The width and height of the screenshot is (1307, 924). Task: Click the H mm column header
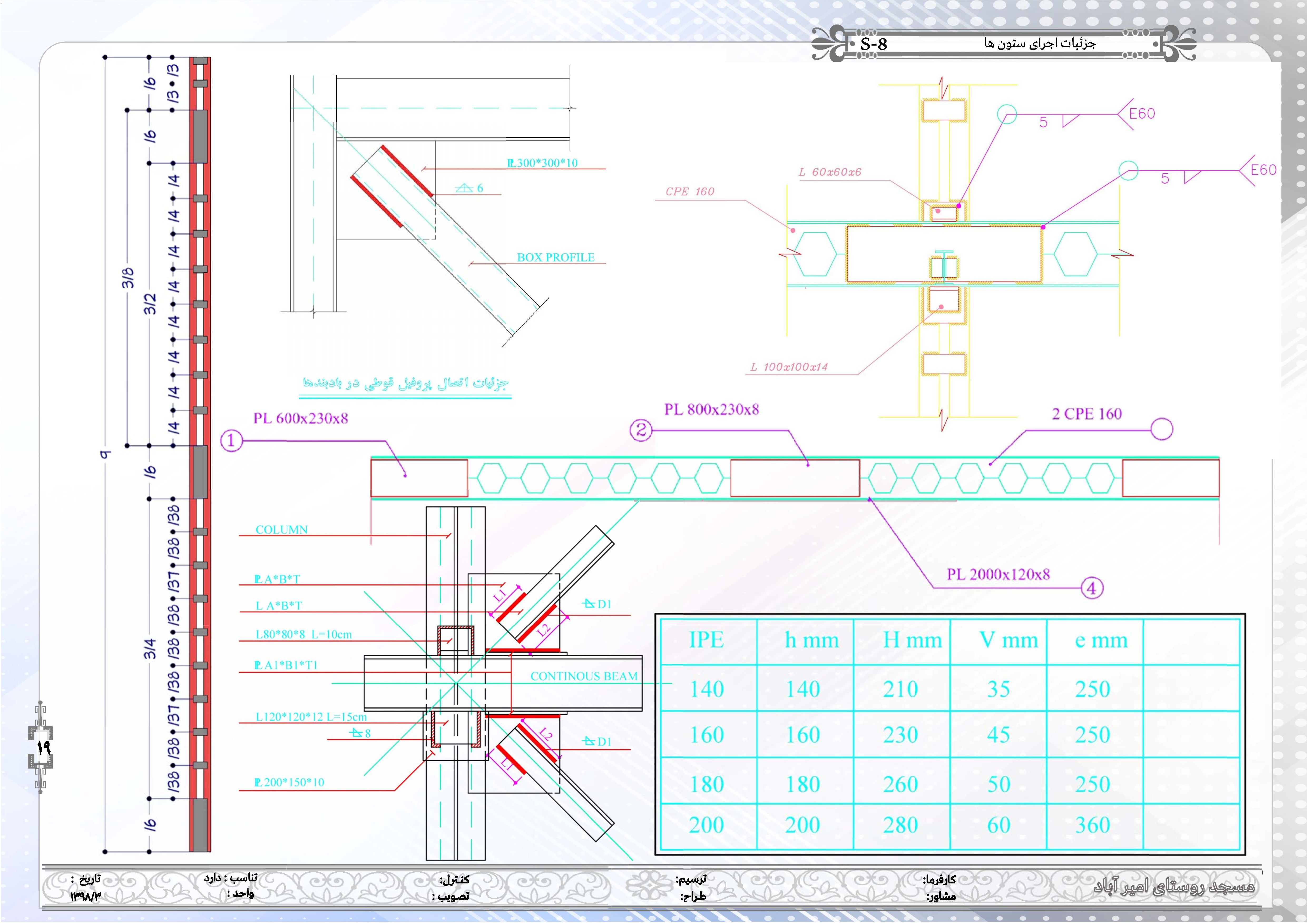click(x=913, y=640)
